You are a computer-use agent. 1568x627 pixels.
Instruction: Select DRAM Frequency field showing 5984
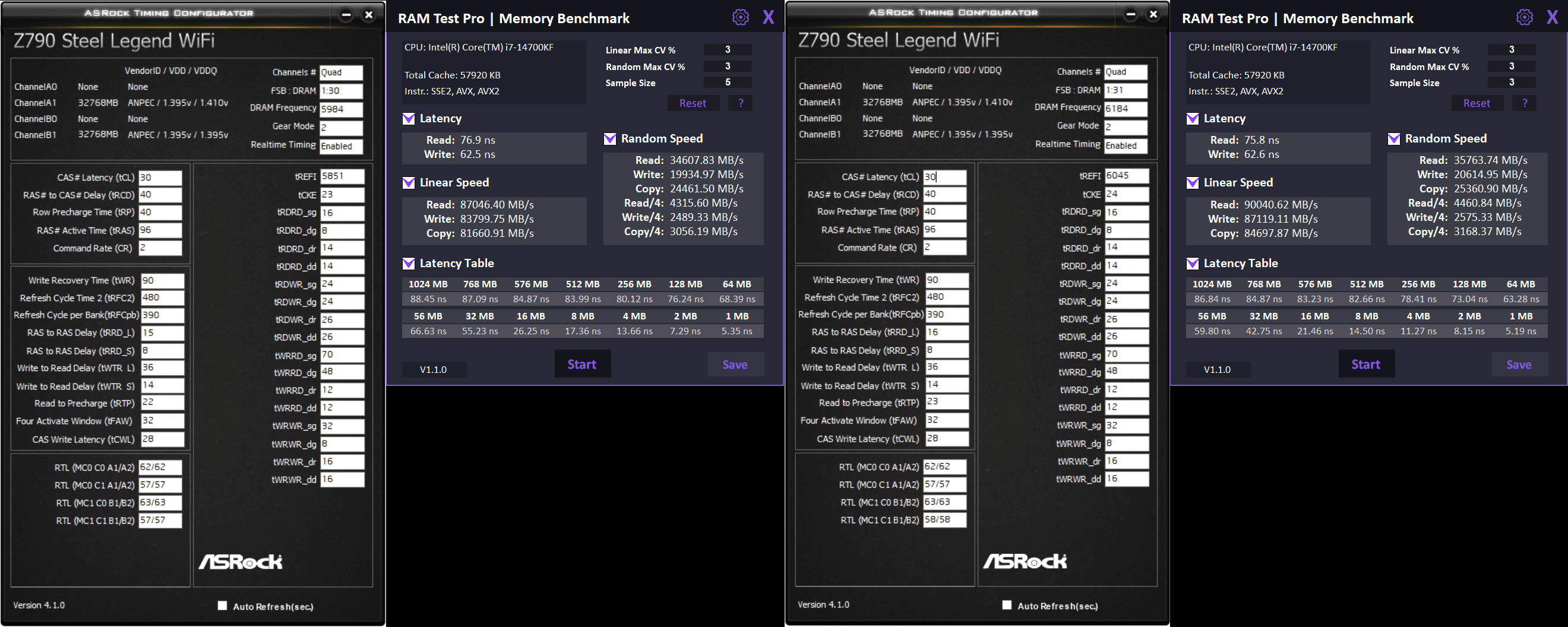342,109
